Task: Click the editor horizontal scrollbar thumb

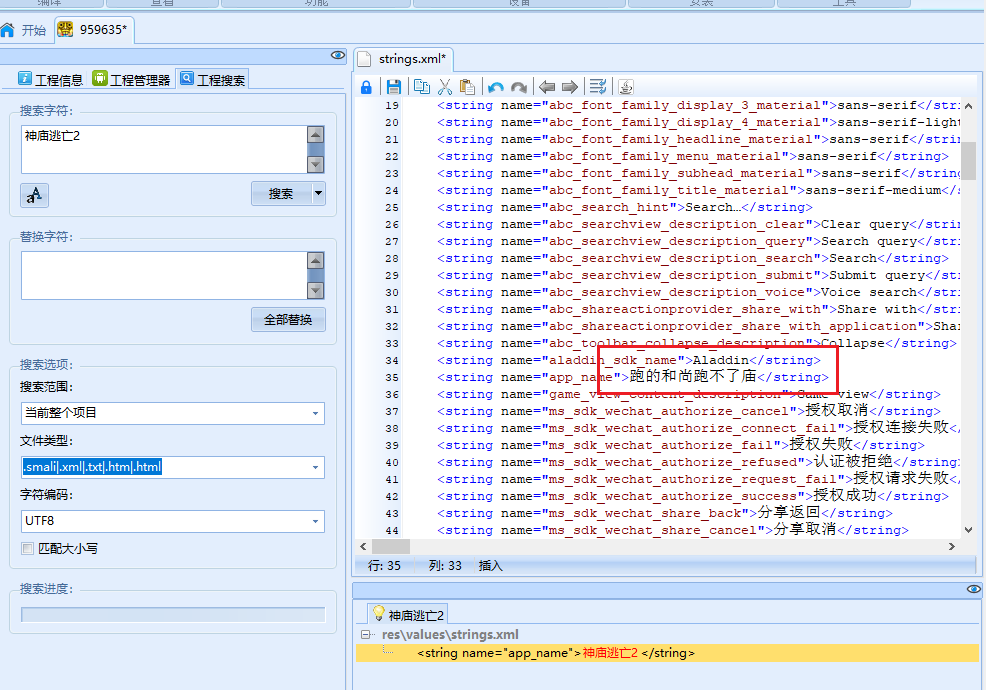Action: coord(391,547)
